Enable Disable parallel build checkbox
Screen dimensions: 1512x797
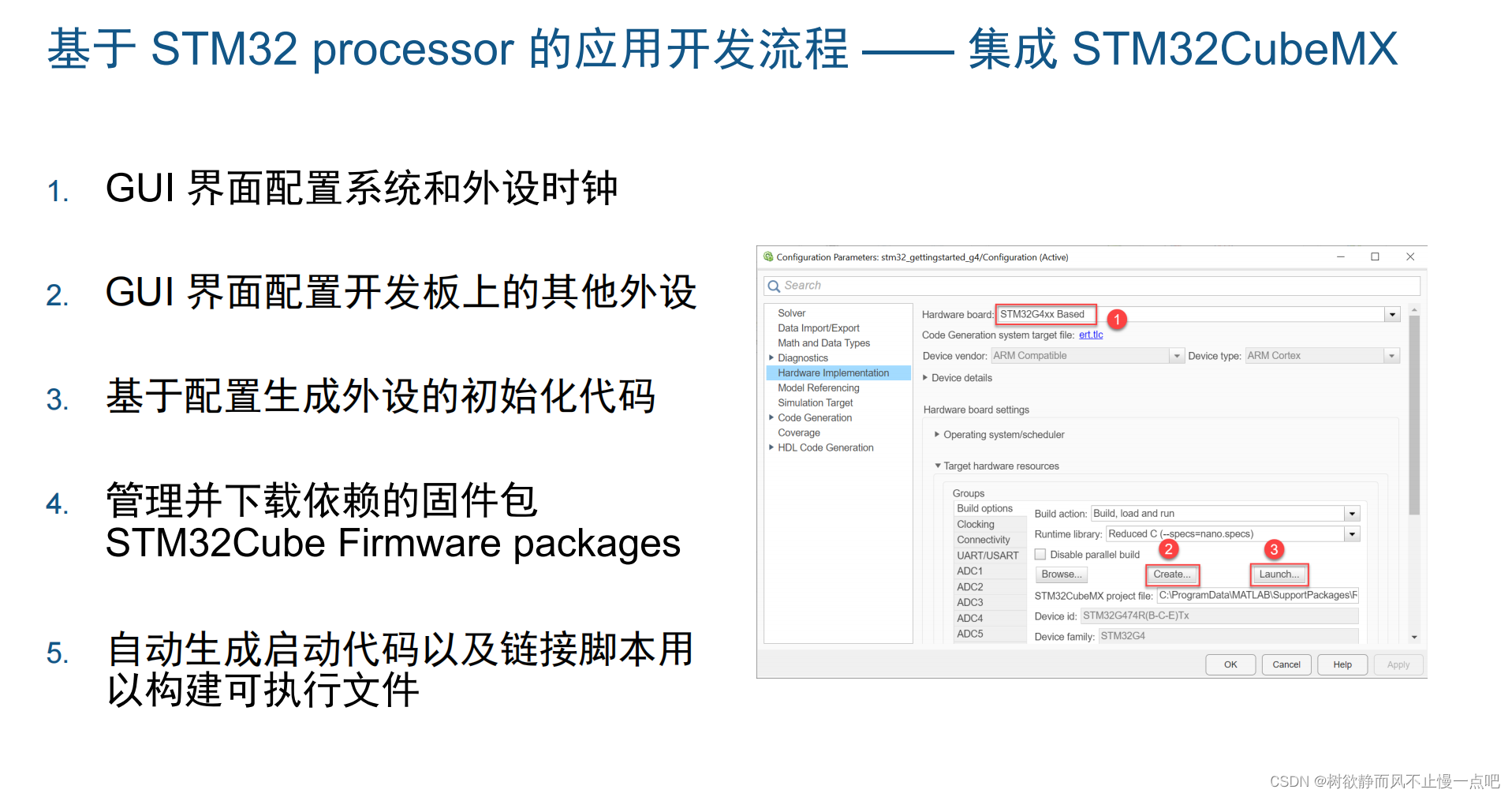(1040, 554)
